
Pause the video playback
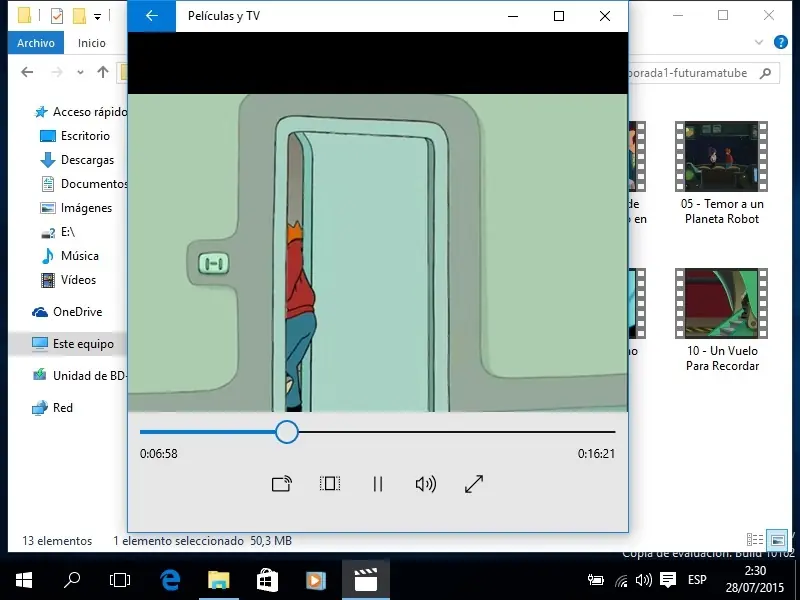click(x=378, y=484)
